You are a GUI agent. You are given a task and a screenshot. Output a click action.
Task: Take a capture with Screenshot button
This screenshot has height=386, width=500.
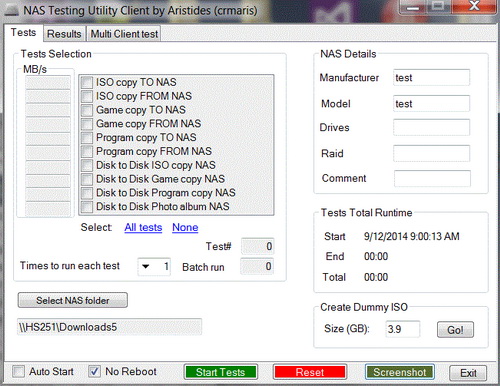[400, 372]
